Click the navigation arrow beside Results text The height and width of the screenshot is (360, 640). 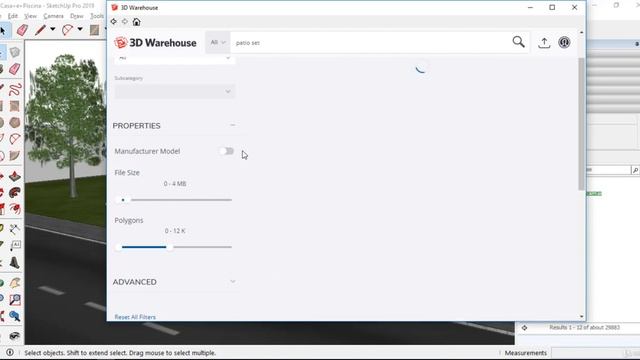(x=524, y=327)
